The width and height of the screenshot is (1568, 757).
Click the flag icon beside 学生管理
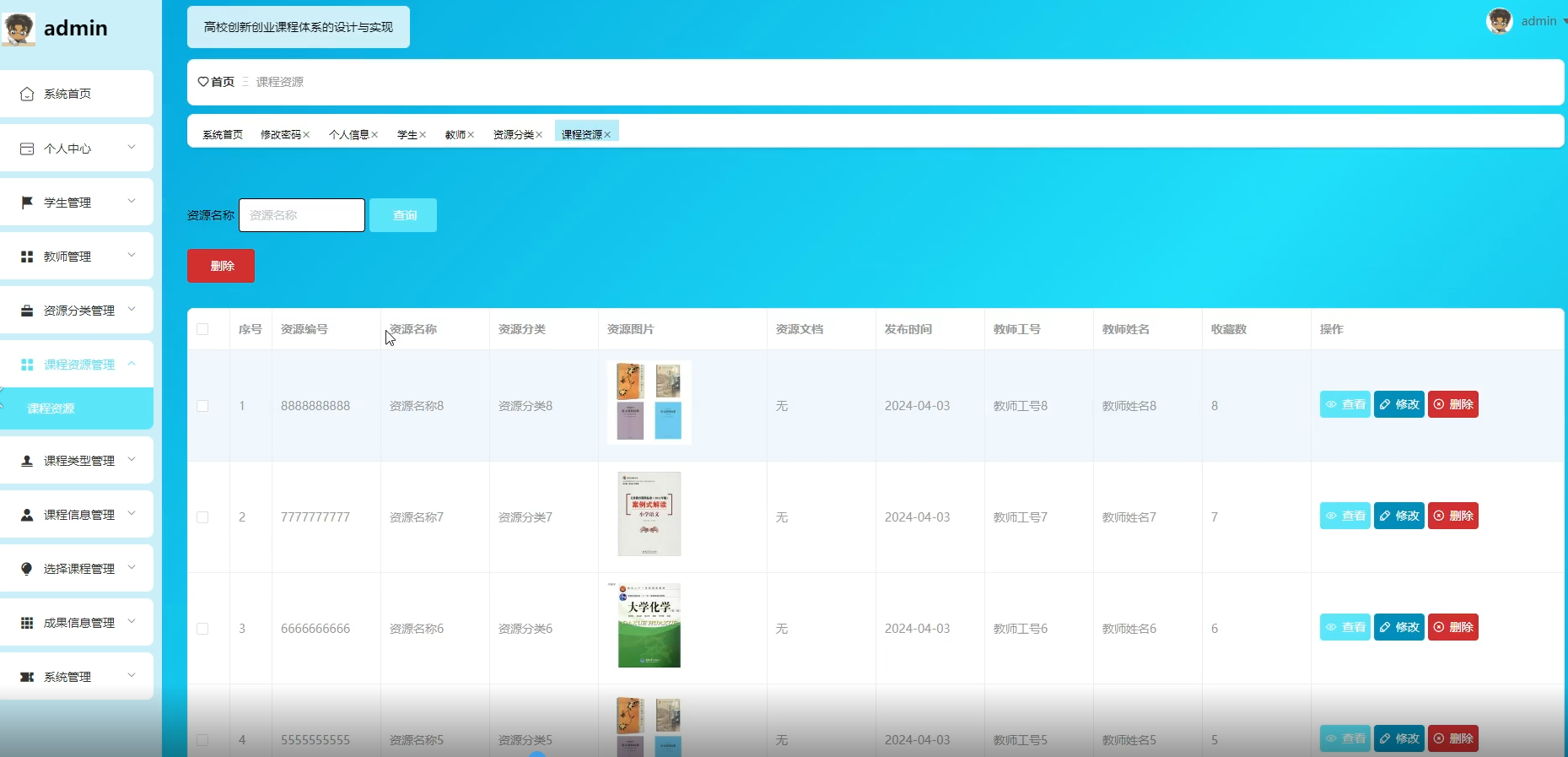(x=27, y=203)
